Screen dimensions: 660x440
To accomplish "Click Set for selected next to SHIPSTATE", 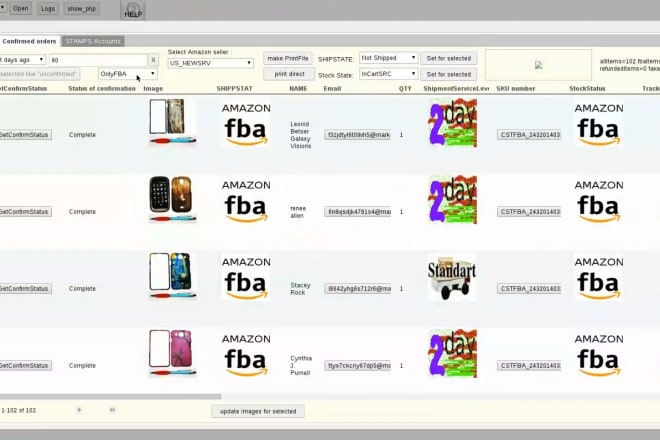I will pyautogui.click(x=449, y=58).
